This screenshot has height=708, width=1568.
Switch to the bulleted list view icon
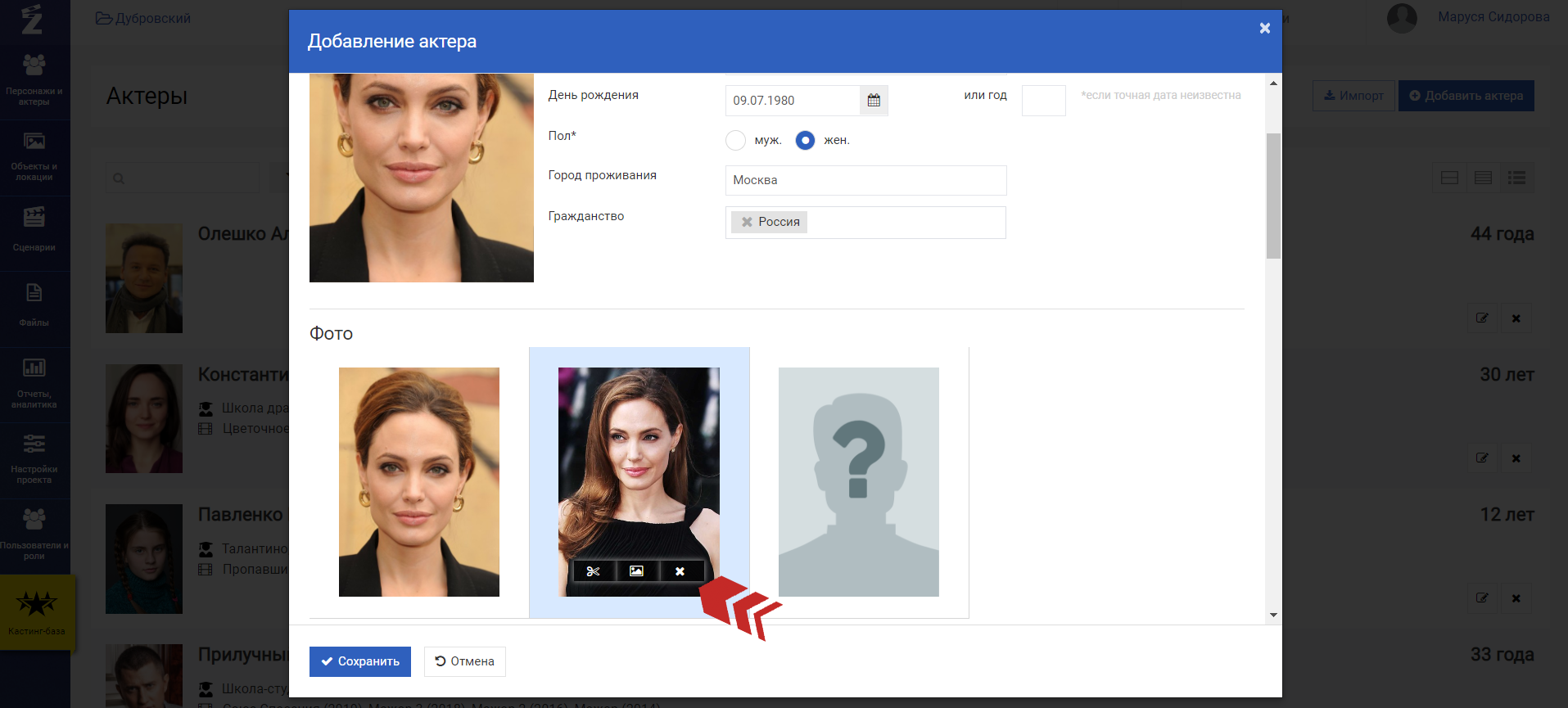pyautogui.click(x=1516, y=178)
